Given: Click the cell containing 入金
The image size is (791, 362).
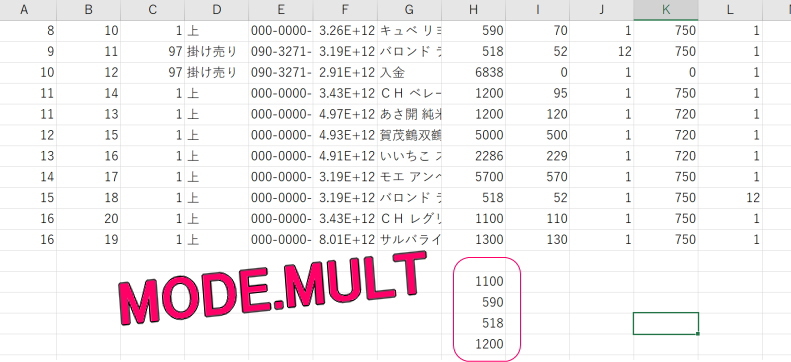Looking at the screenshot, I should (409, 73).
